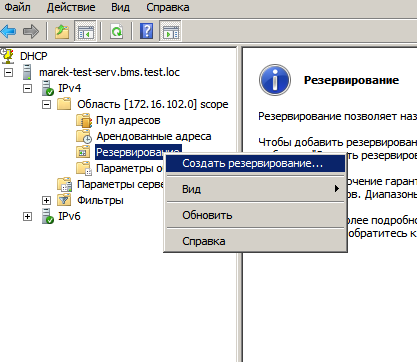Collapse the IPv4 node
Image resolution: width=417 pixels, height=362 pixels.
27,88
